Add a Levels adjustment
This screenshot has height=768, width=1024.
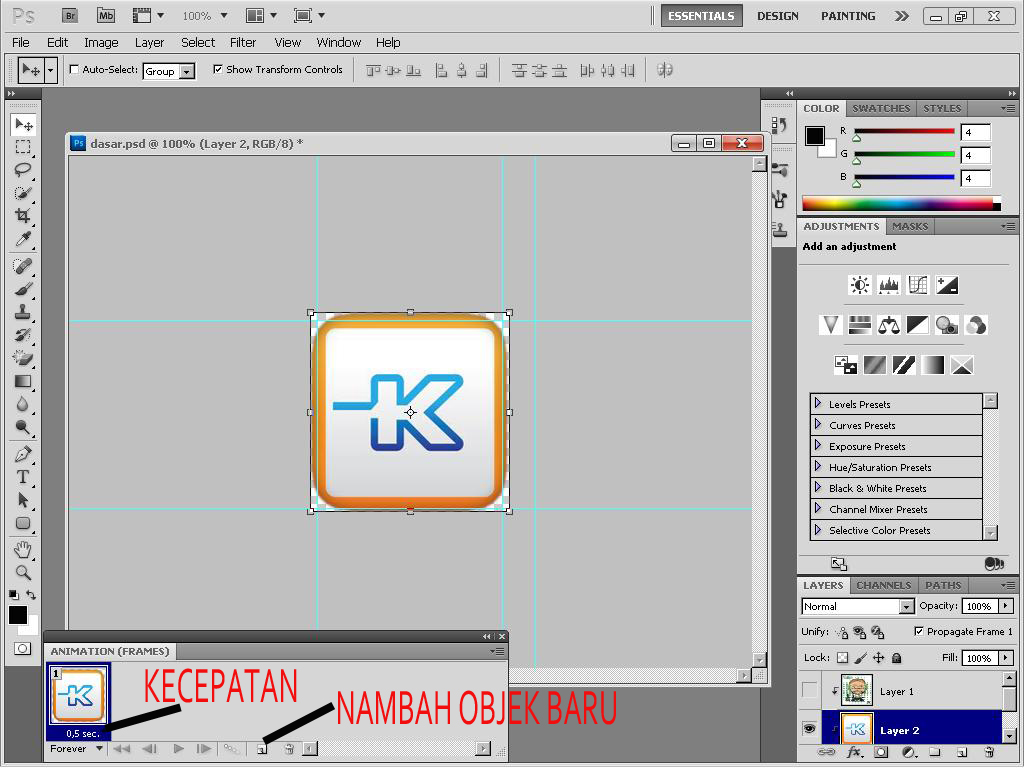point(889,285)
